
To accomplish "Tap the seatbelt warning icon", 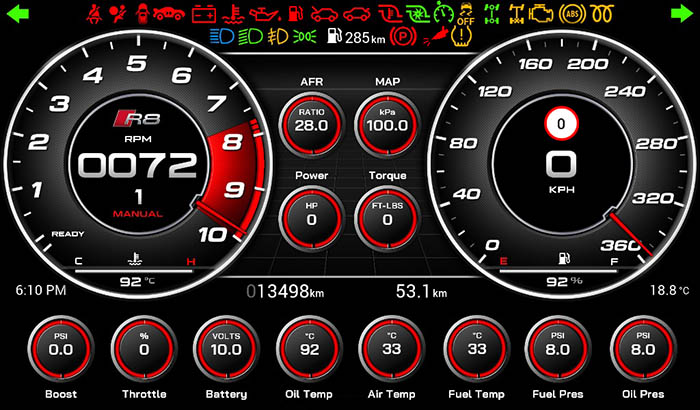I will [x=95, y=14].
